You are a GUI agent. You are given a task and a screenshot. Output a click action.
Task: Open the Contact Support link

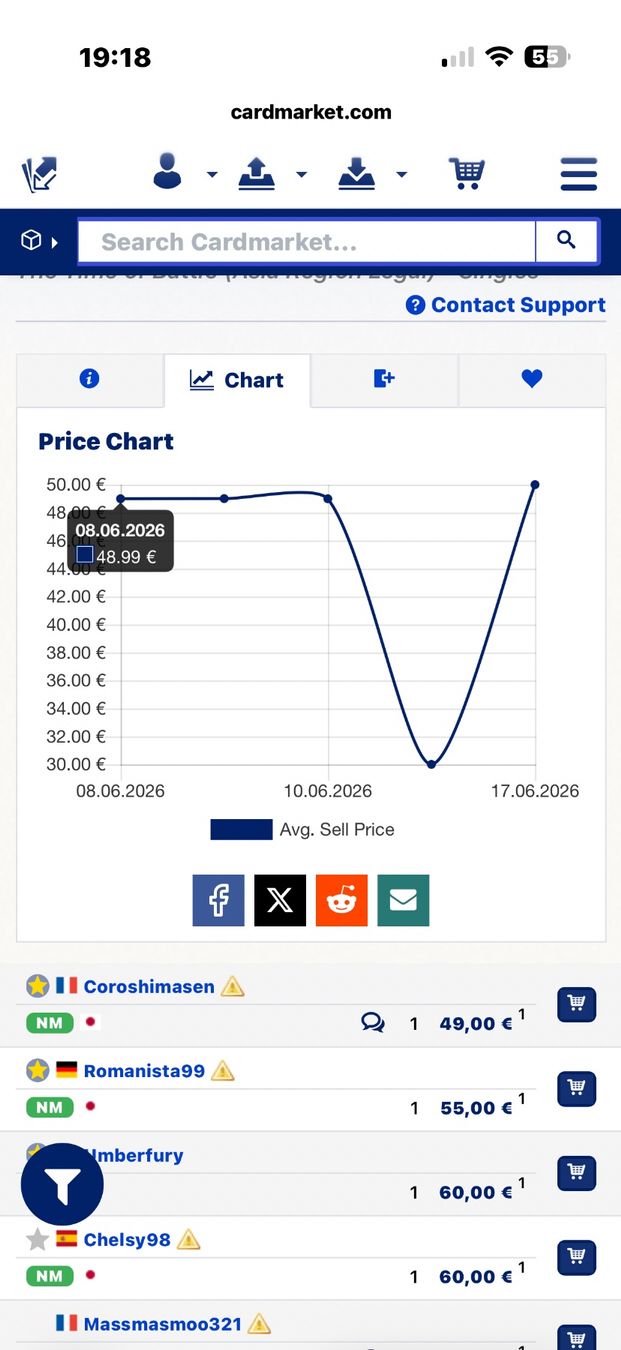506,305
